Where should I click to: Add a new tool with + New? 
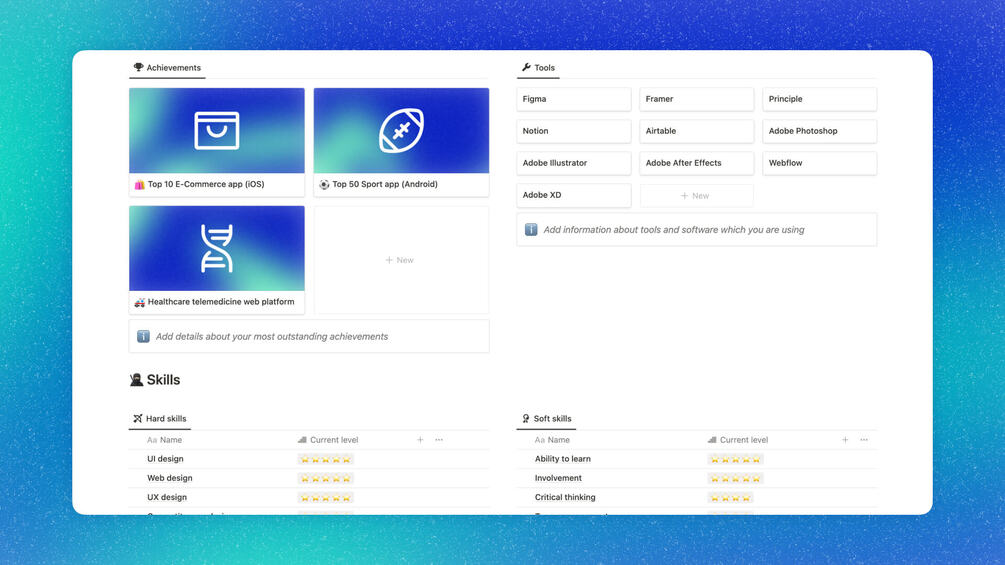point(697,195)
